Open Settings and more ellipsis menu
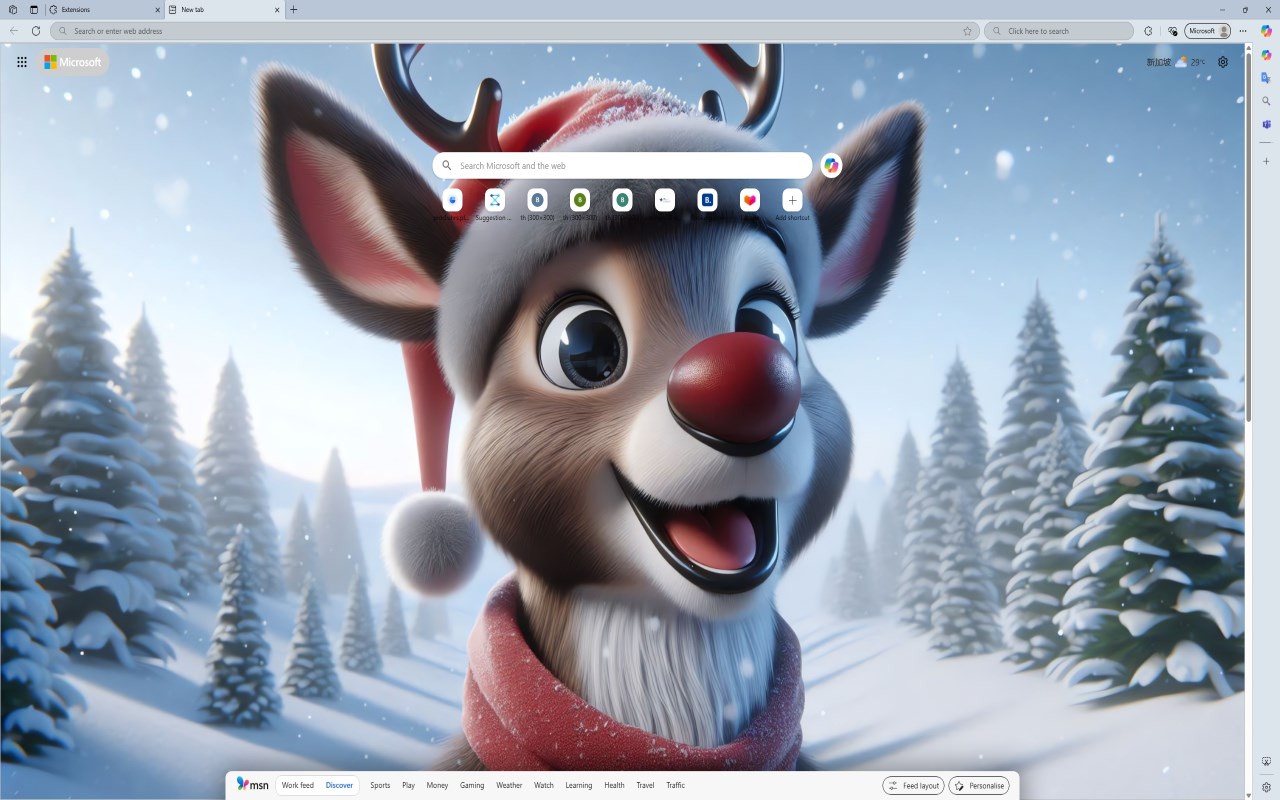Viewport: 1280px width, 800px height. 1243,31
